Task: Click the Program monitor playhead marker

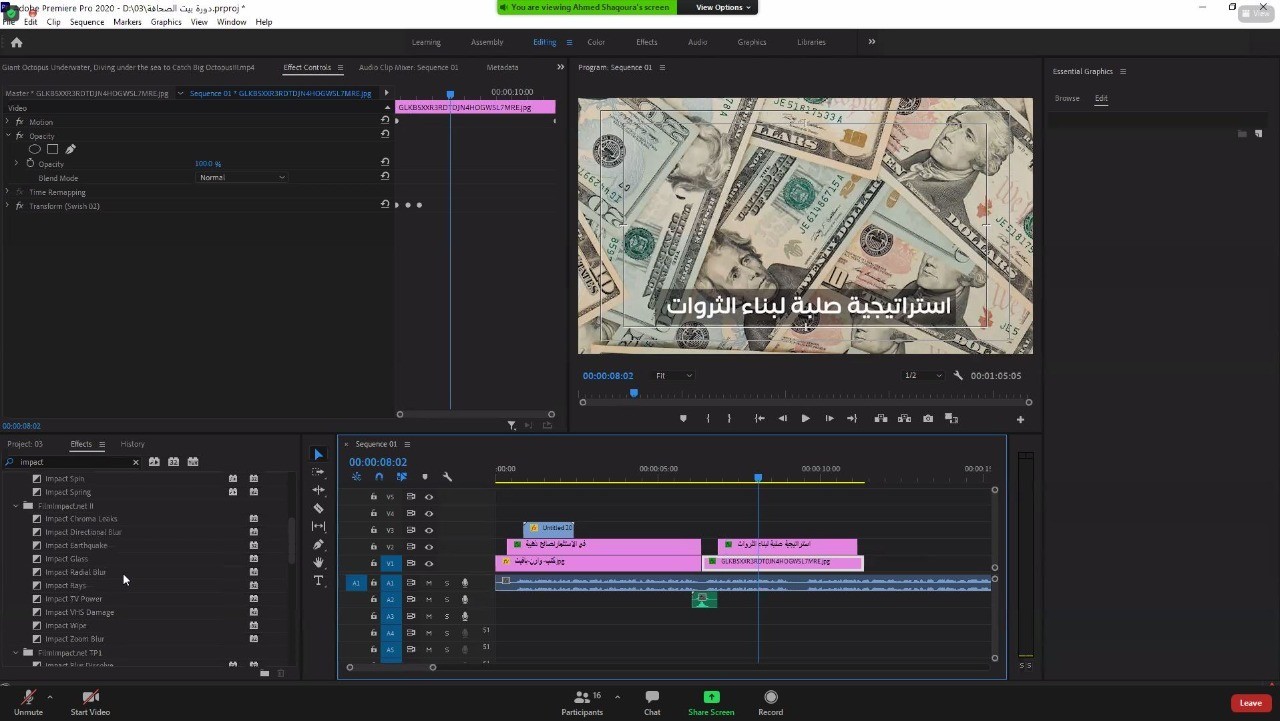Action: (x=633, y=393)
